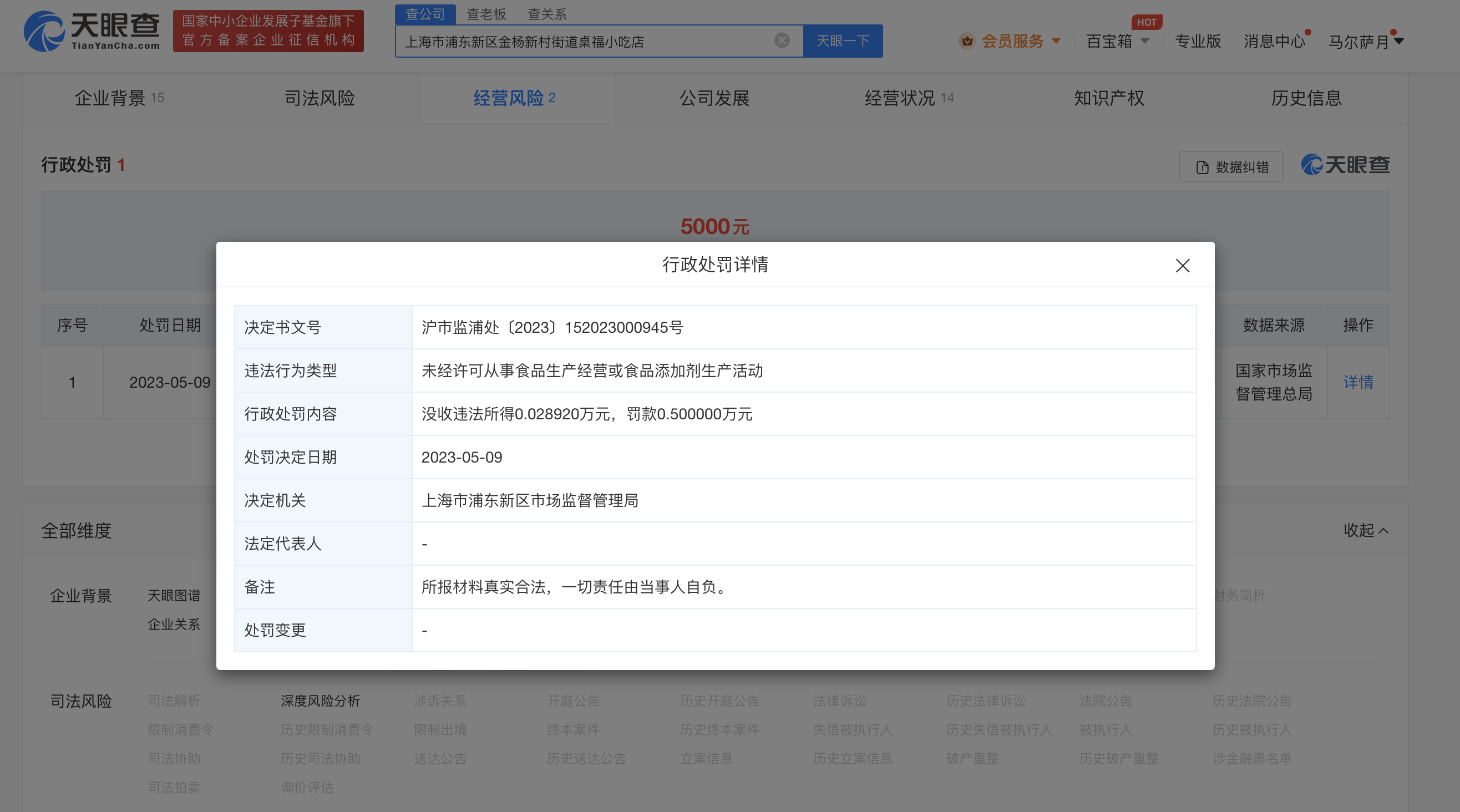
Task: Click the HOT badge above 百宝箱
Action: [x=1147, y=22]
